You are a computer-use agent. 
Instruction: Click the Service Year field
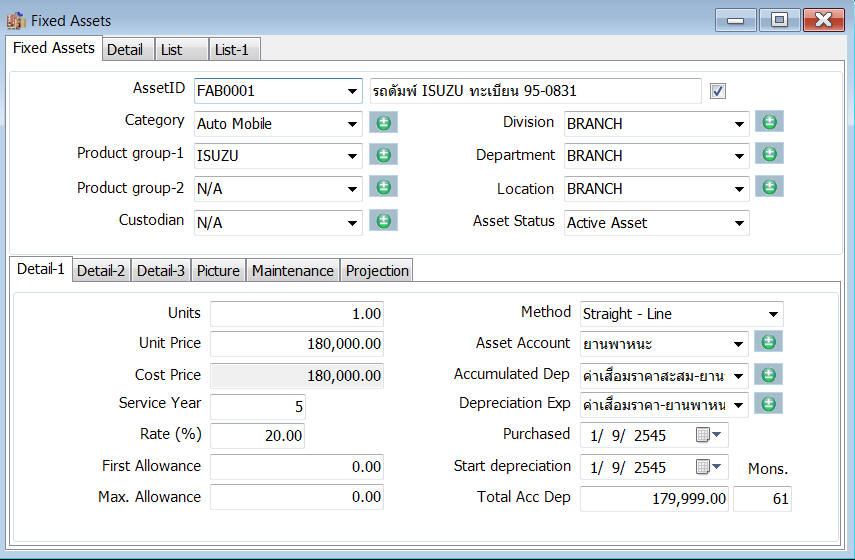click(x=257, y=406)
